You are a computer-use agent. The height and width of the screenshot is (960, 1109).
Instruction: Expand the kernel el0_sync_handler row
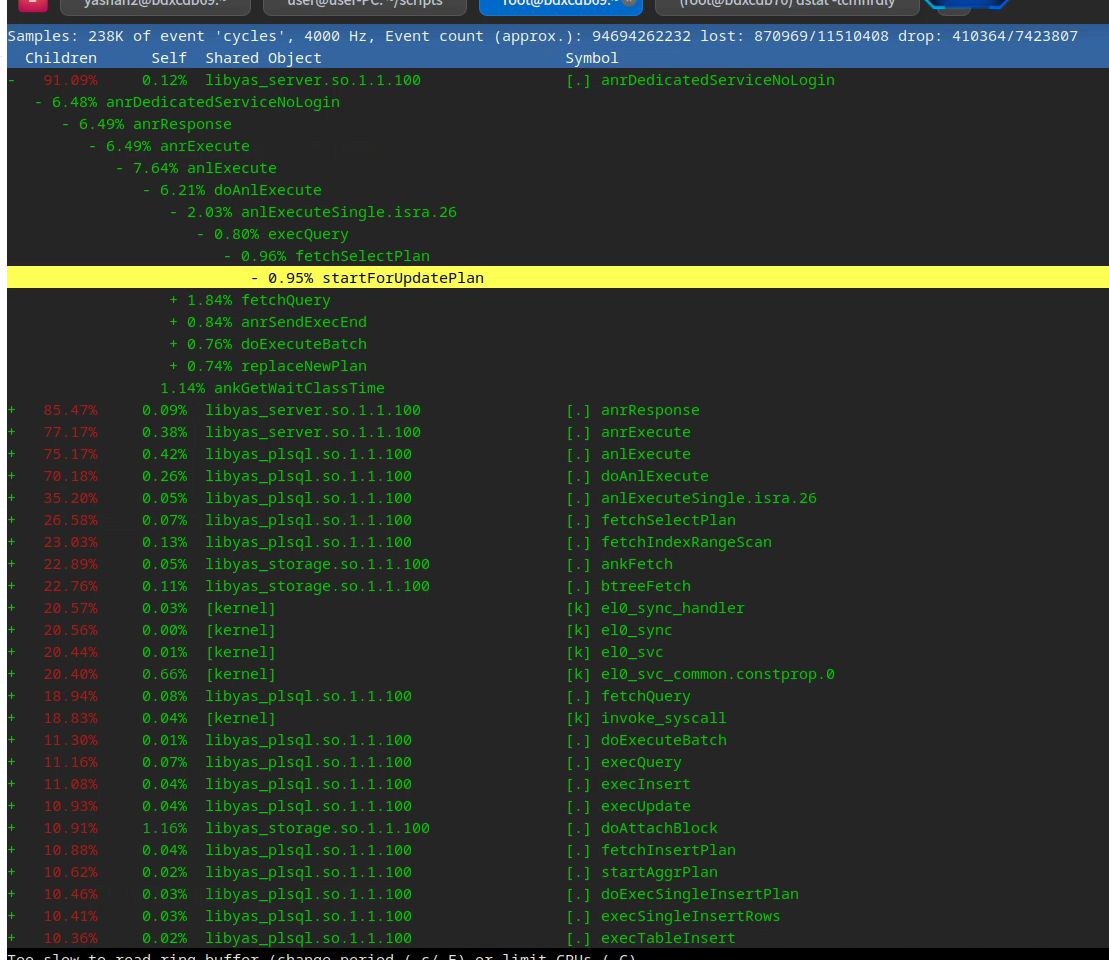[x=12, y=608]
